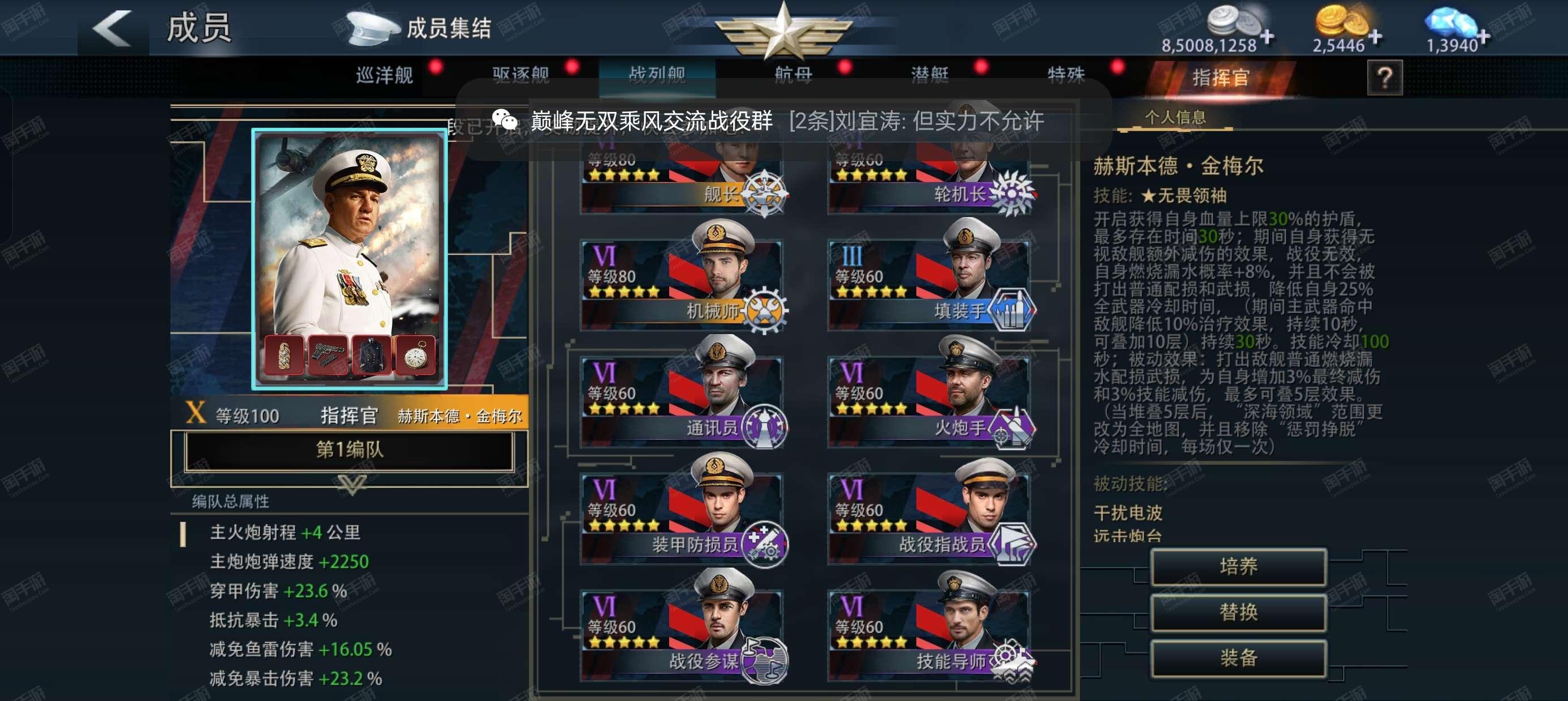Open the pistol equipment slot

coord(328,355)
